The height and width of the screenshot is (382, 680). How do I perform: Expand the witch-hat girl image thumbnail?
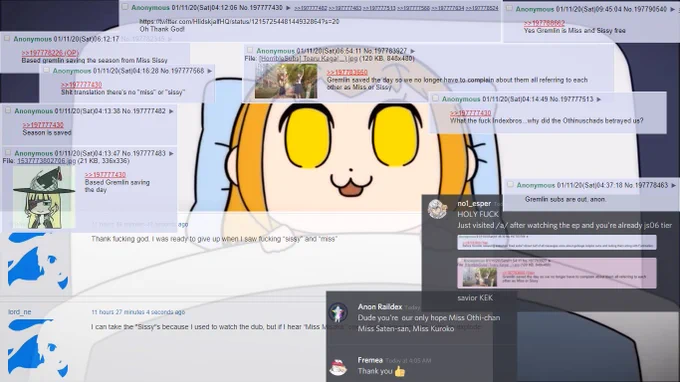point(44,197)
